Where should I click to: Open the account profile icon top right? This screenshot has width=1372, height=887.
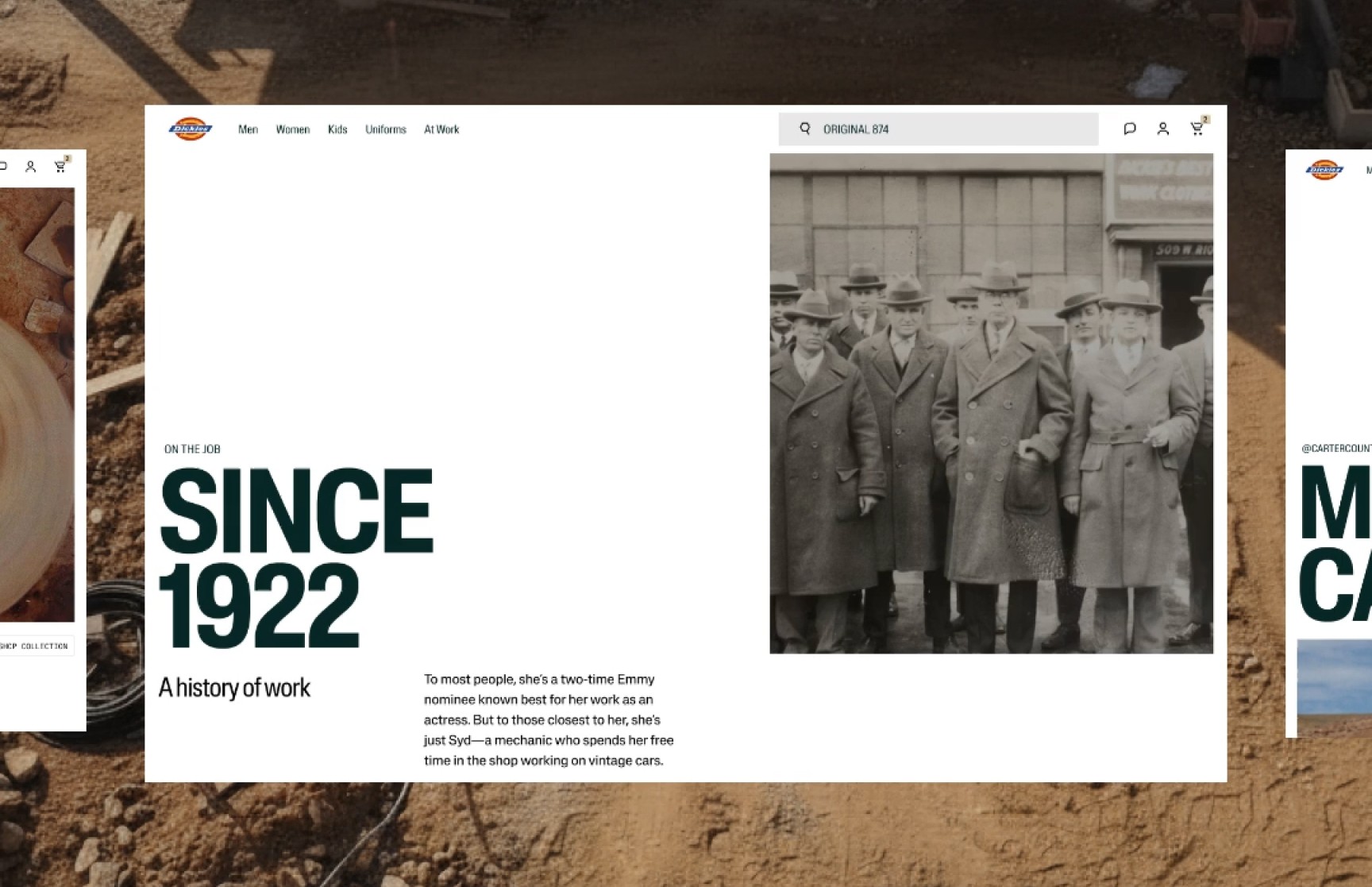coord(1163,129)
